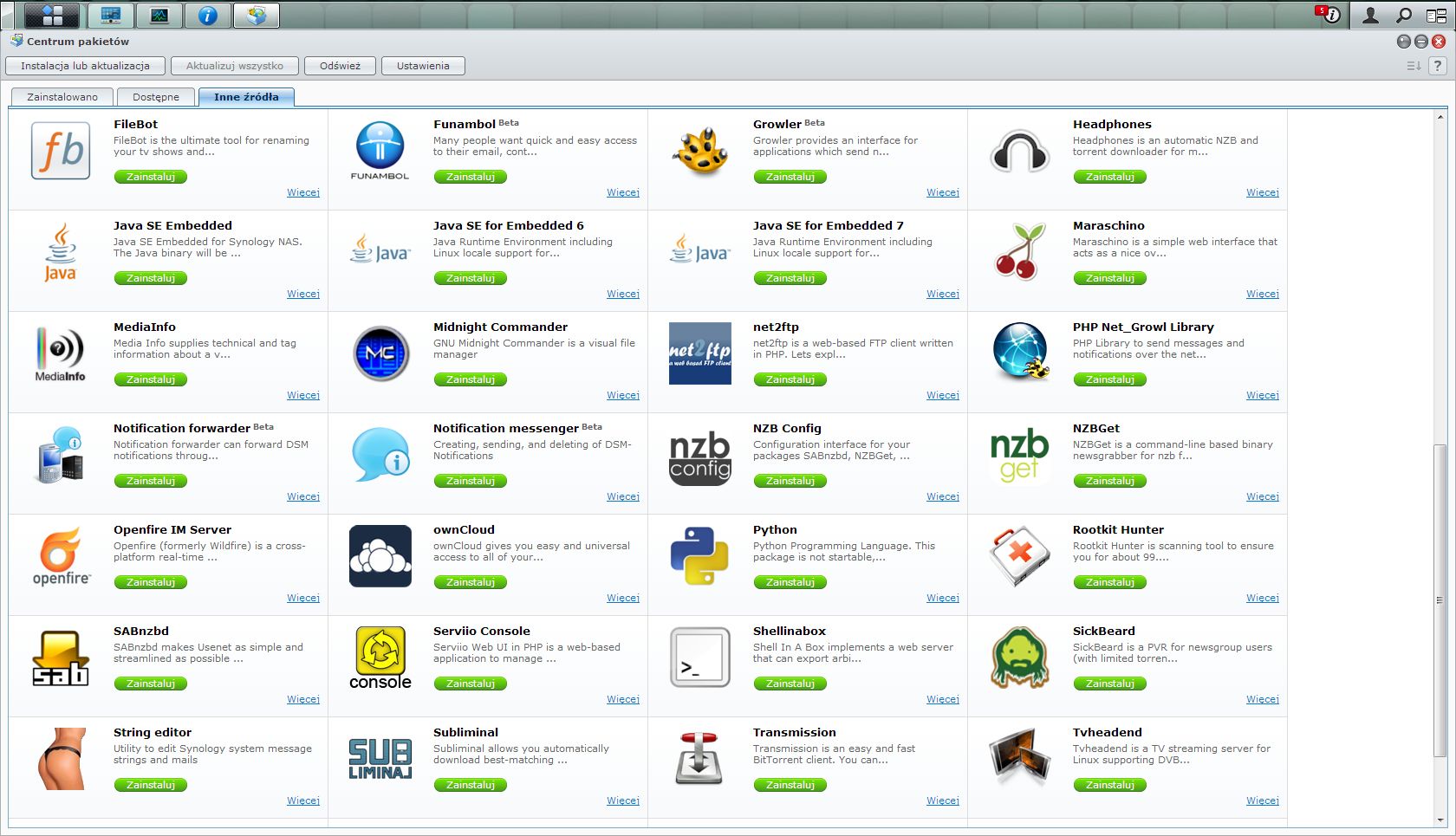Click the Aktualizuj wszystko button
The image size is (1456, 836).
click(235, 66)
